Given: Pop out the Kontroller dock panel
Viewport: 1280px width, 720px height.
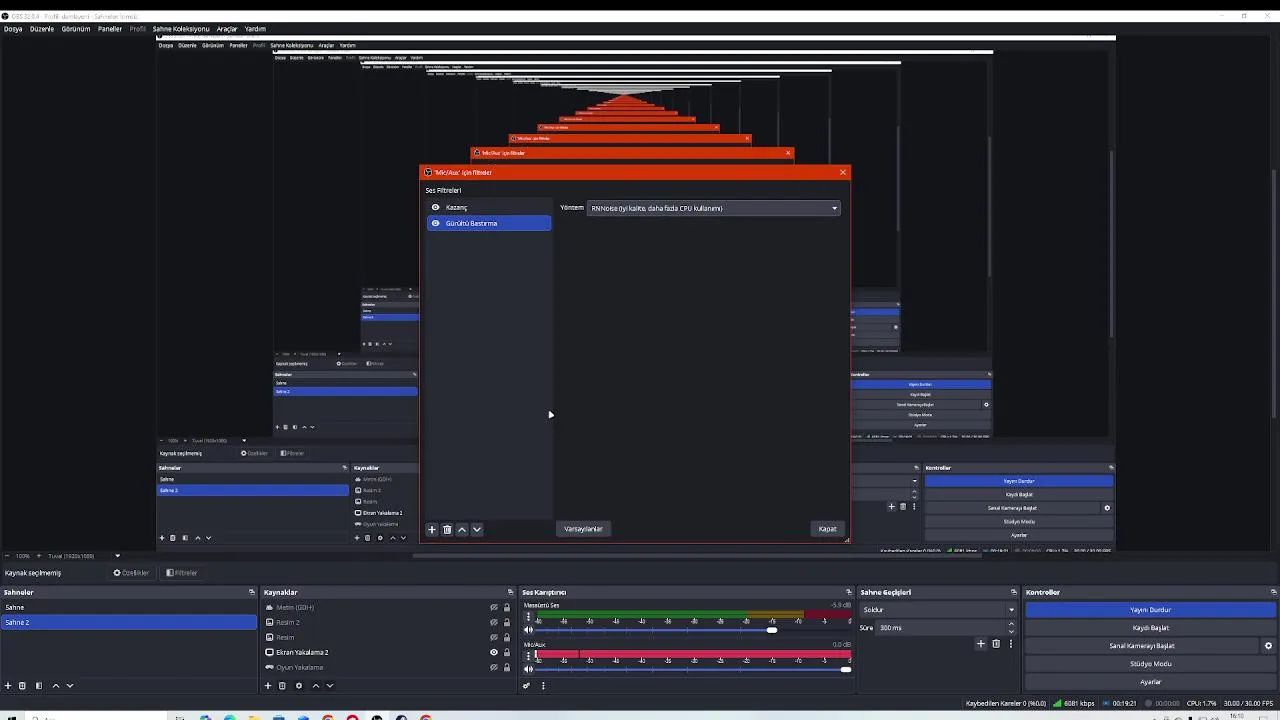Looking at the screenshot, I should point(1273,592).
